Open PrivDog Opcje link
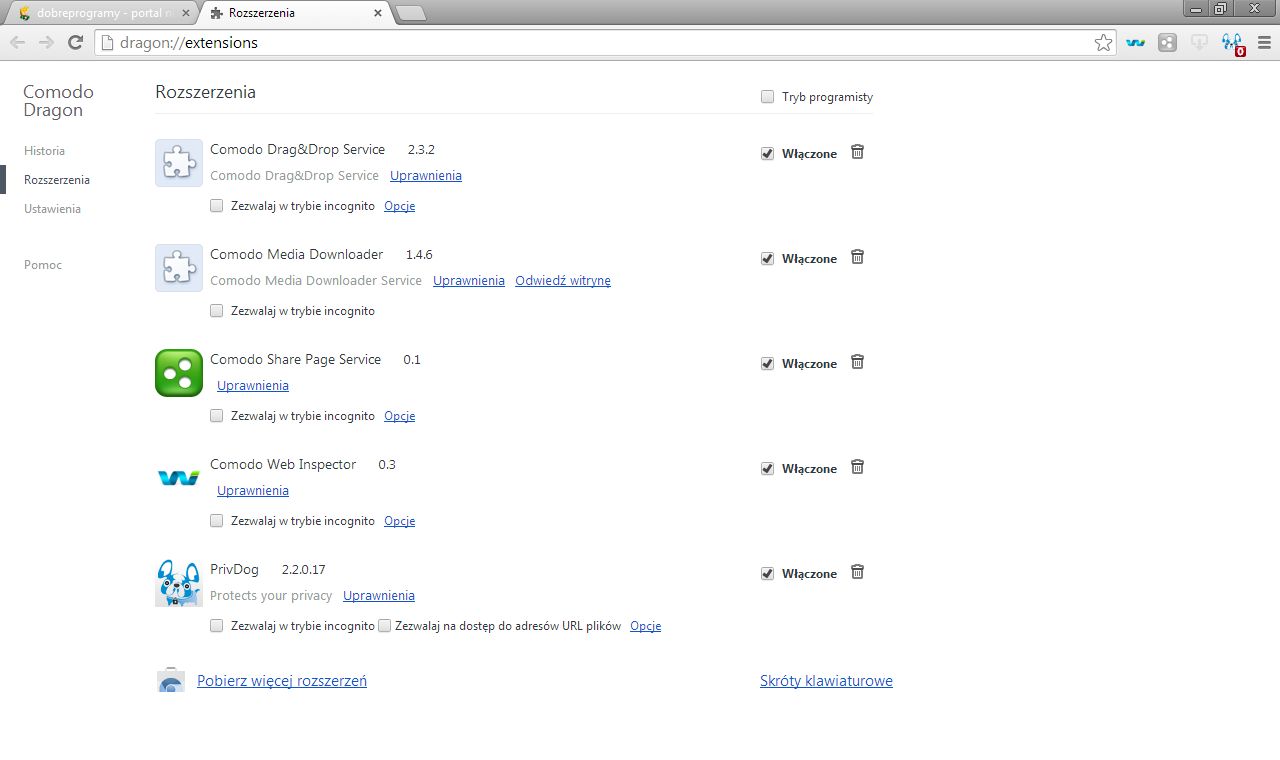The width and height of the screenshot is (1280, 760). [645, 626]
